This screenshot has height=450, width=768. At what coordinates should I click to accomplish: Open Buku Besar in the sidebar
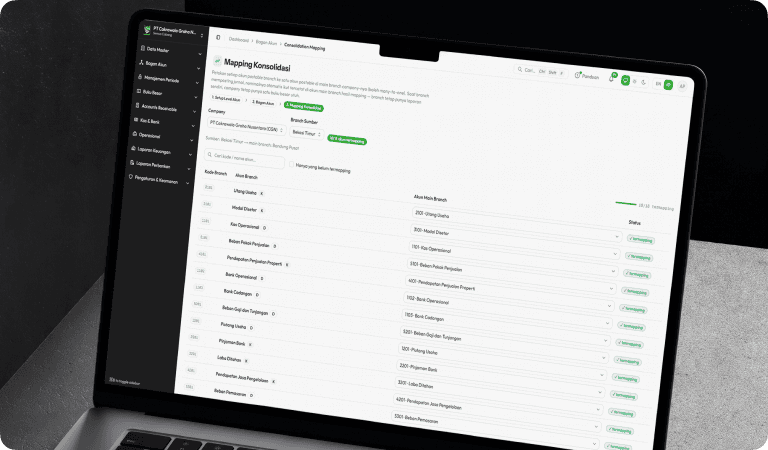point(168,93)
